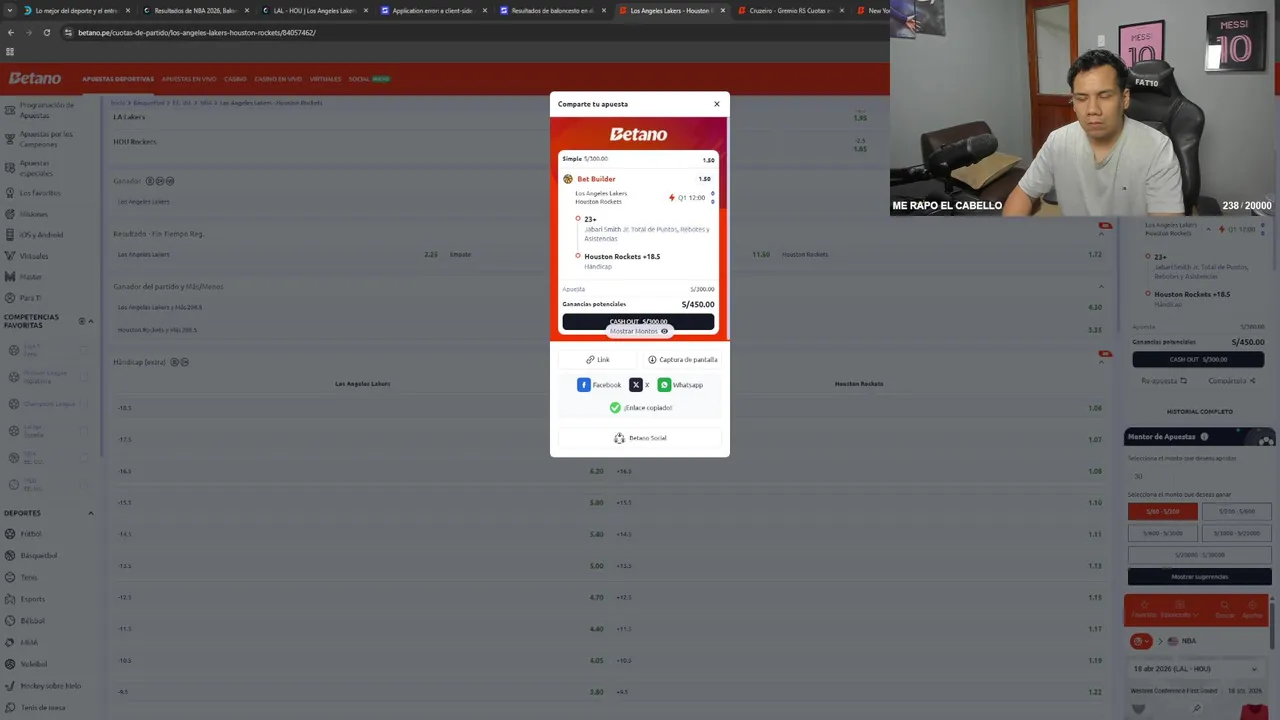
Task: Collapse the Resultado - Fin Tiempo Reg. market
Action: [1101, 233]
